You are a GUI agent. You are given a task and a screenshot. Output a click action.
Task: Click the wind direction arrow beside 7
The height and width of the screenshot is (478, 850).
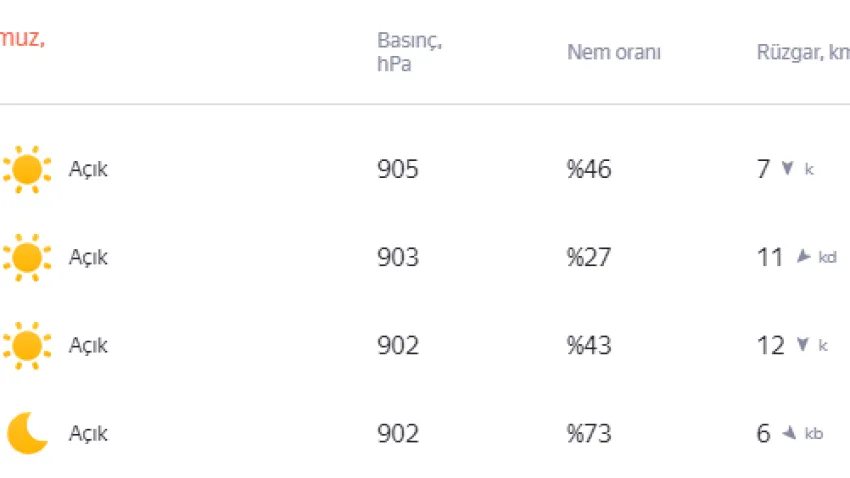tap(787, 169)
